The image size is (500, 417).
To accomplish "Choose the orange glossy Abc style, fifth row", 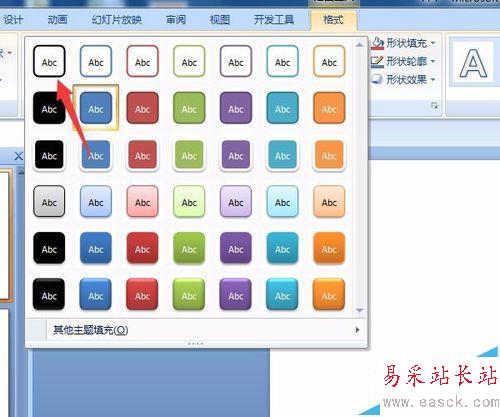I will tap(329, 248).
